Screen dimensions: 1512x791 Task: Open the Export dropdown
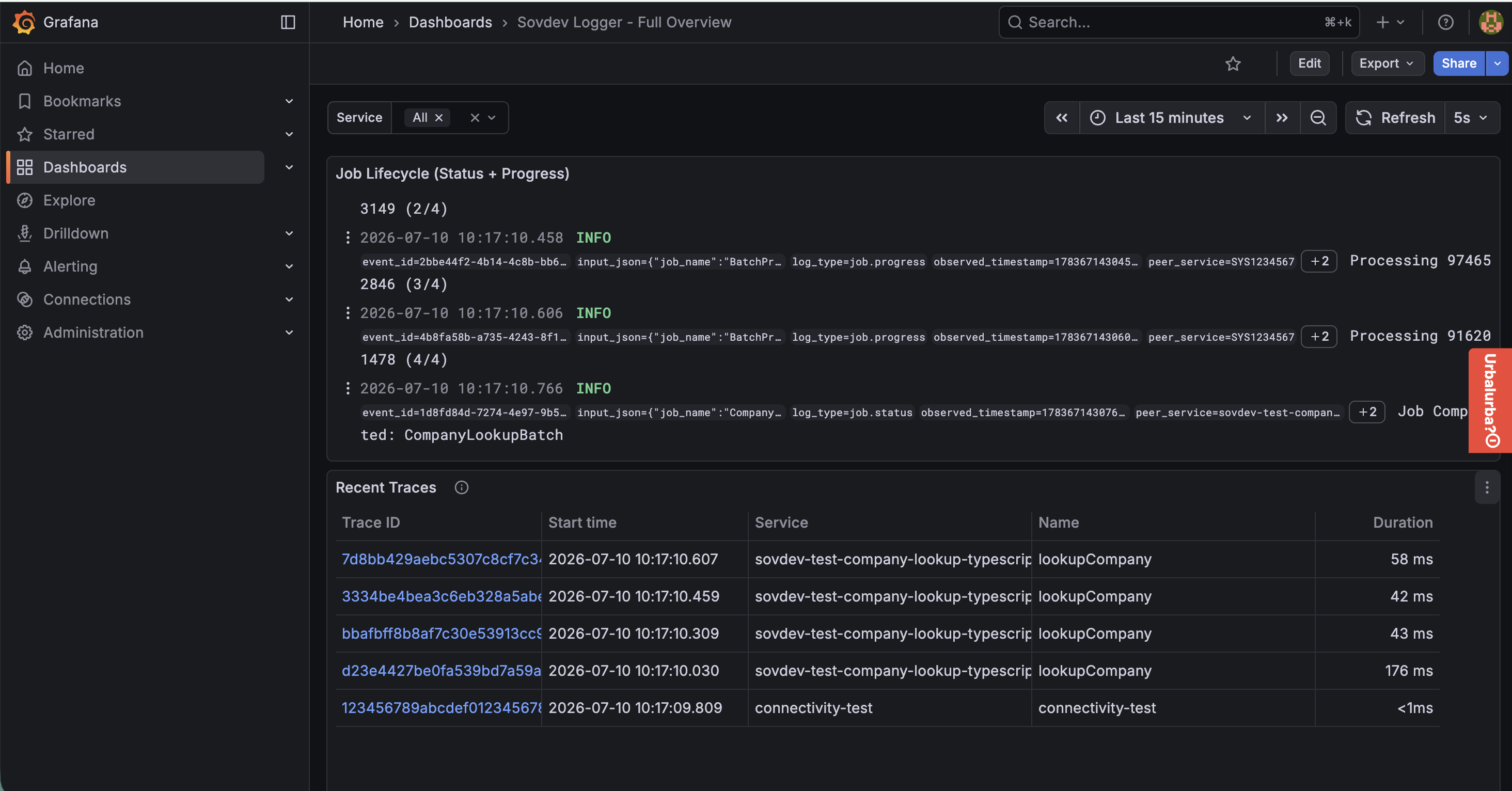tap(1387, 64)
